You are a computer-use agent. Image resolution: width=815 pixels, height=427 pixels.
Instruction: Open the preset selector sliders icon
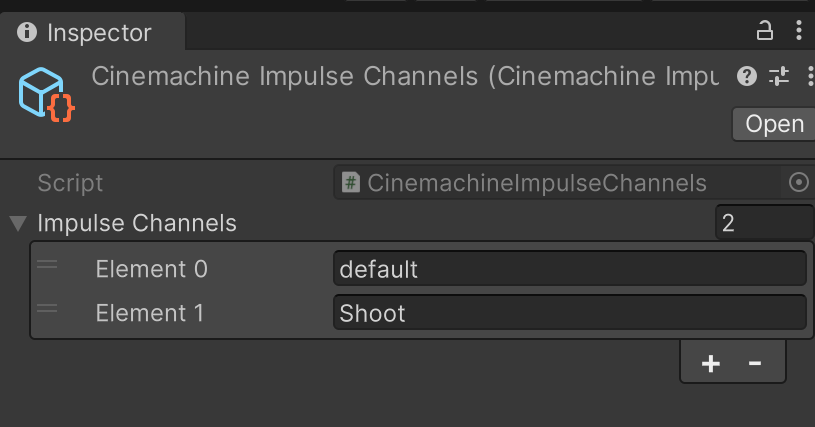(778, 76)
